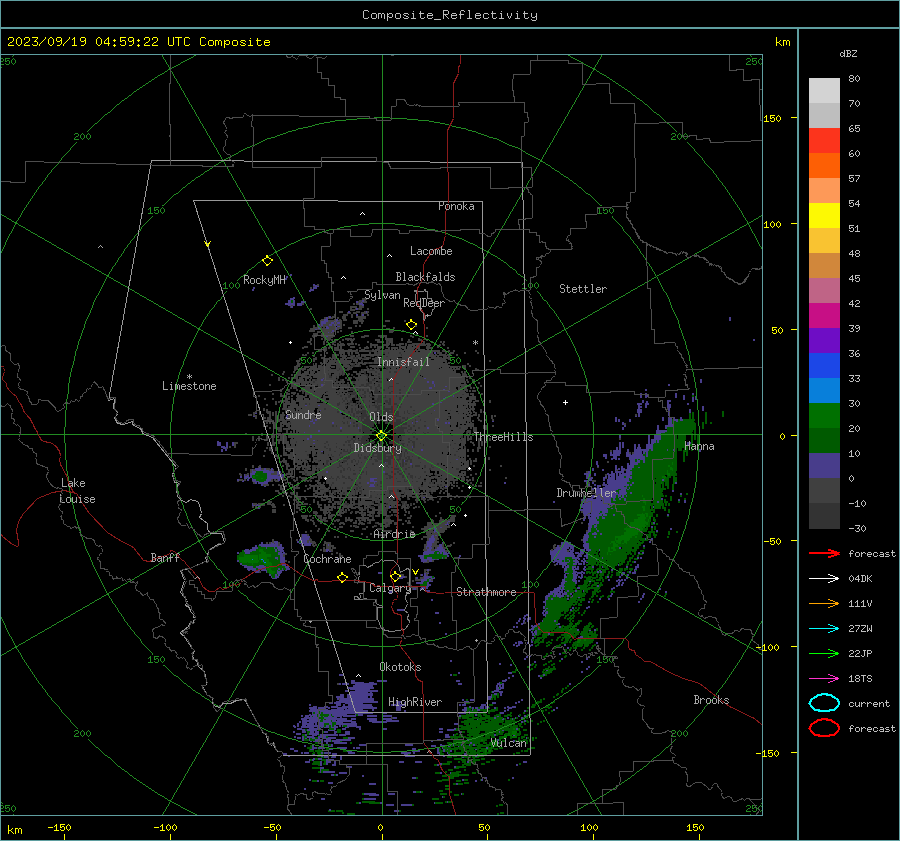Click yellow diamond marker near Cochrane
The height and width of the screenshot is (841, 900).
[342, 577]
